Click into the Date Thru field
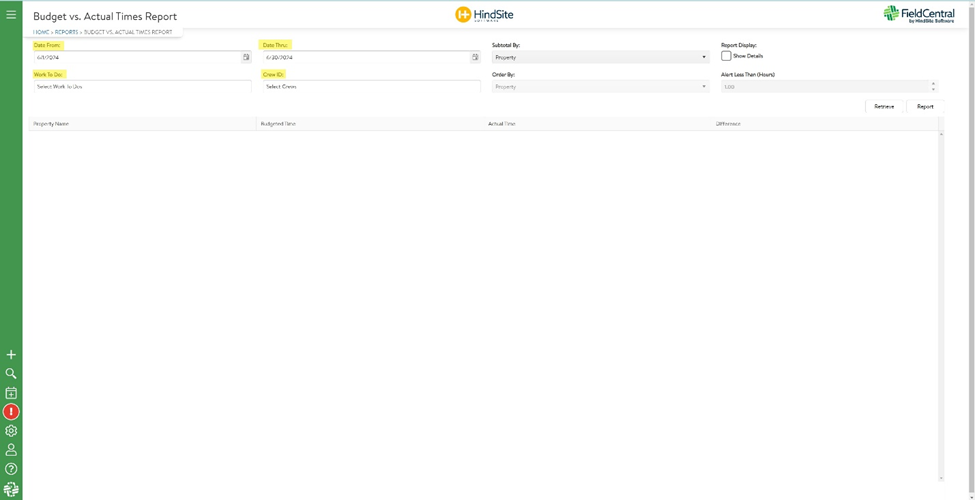 pyautogui.click(x=366, y=57)
